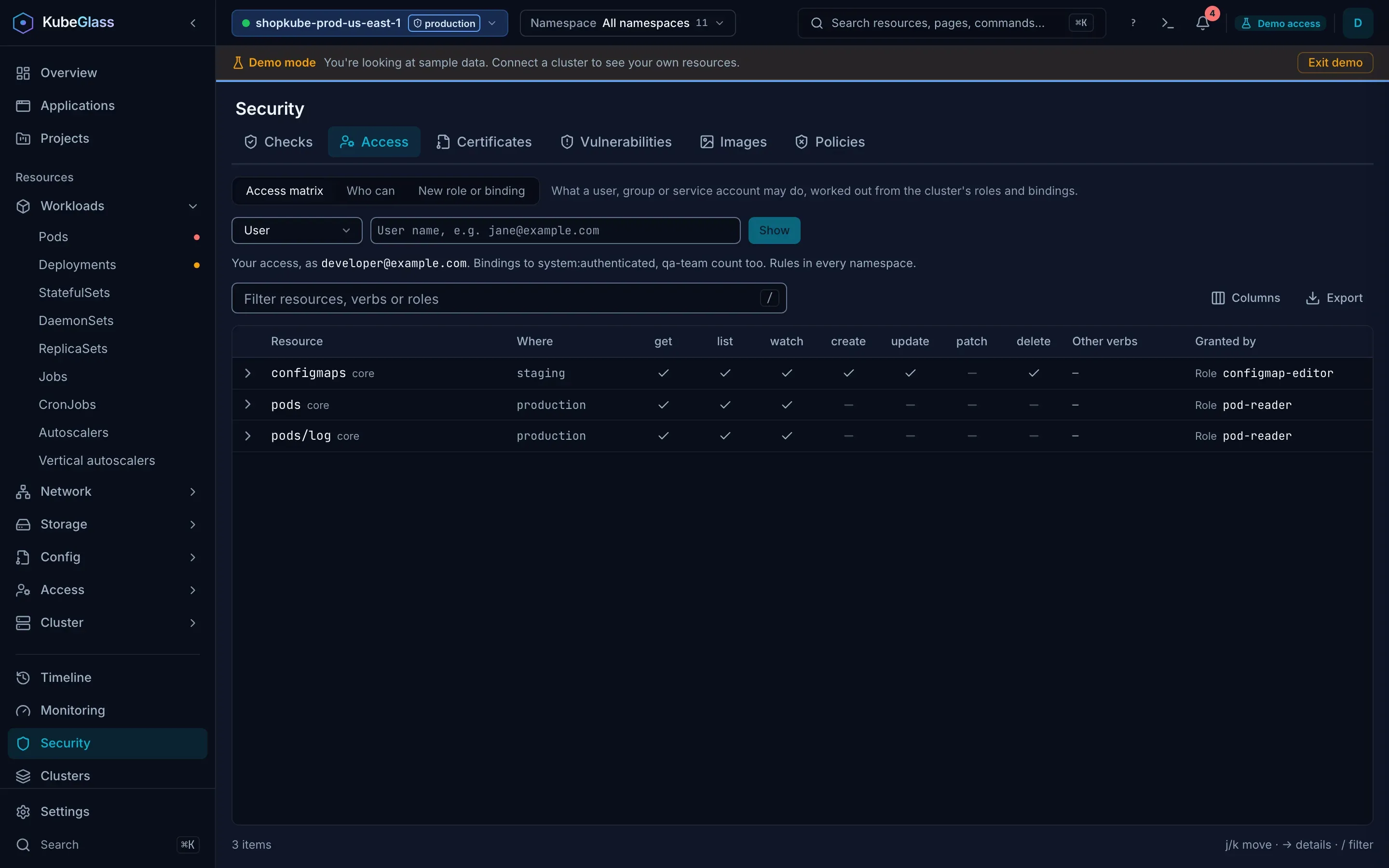Go to Projects in the sidebar

coord(108,138)
